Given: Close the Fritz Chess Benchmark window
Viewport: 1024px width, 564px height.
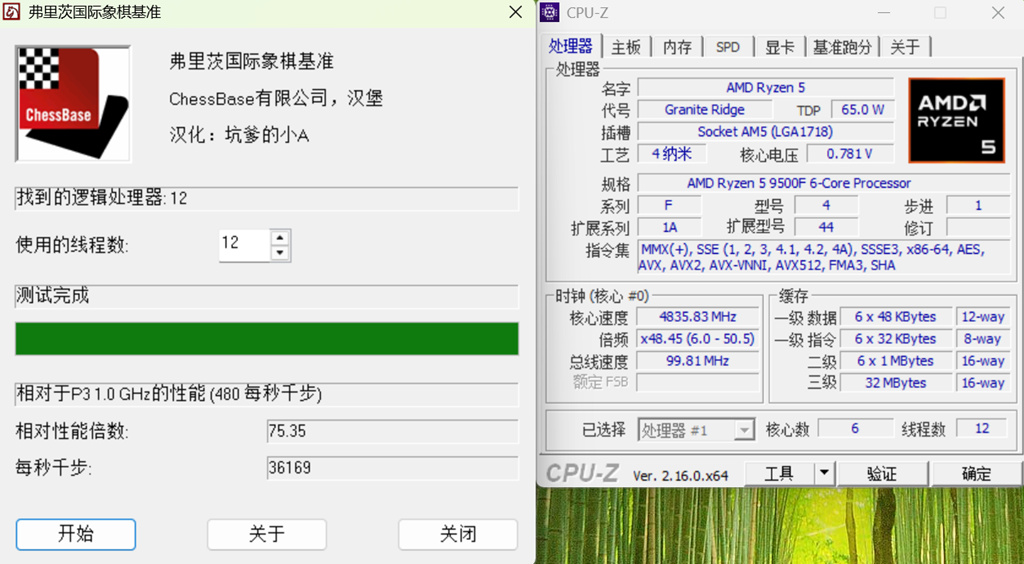Looking at the screenshot, I should click(515, 12).
